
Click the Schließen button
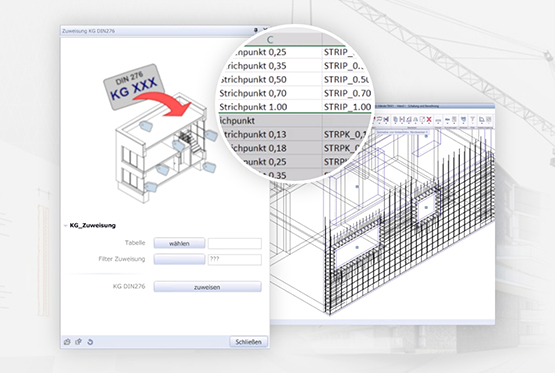(248, 342)
